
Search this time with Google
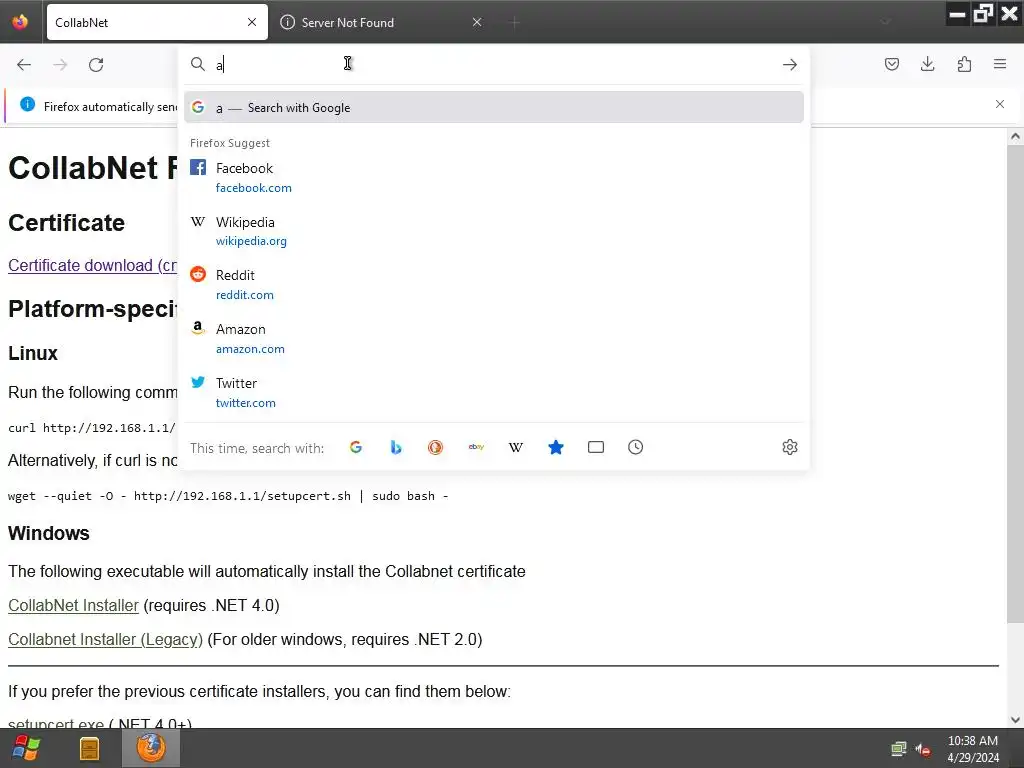356,447
